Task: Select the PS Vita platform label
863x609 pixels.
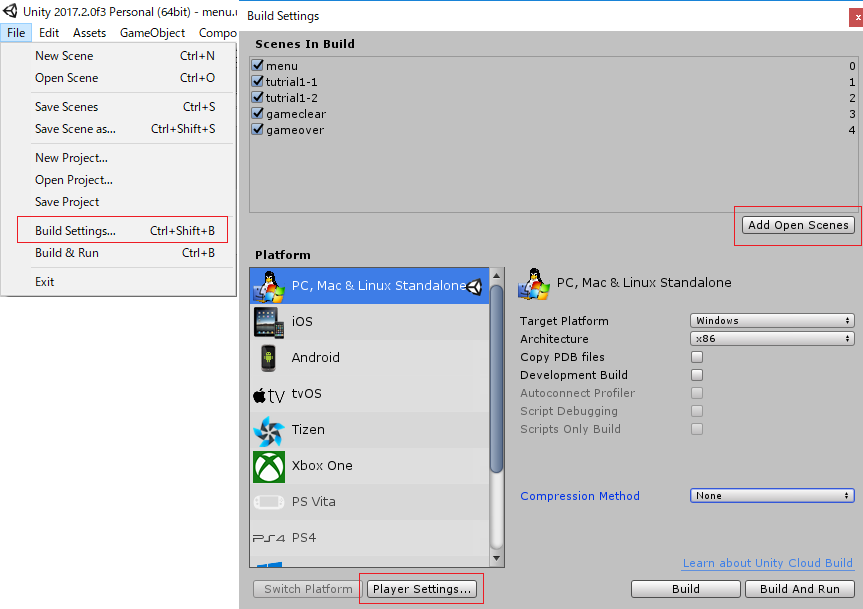Action: [314, 502]
